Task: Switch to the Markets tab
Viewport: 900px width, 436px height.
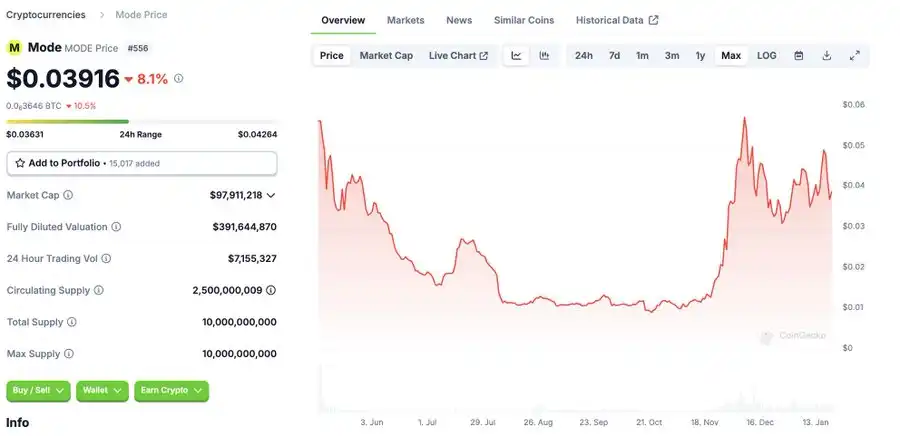Action: click(x=405, y=20)
